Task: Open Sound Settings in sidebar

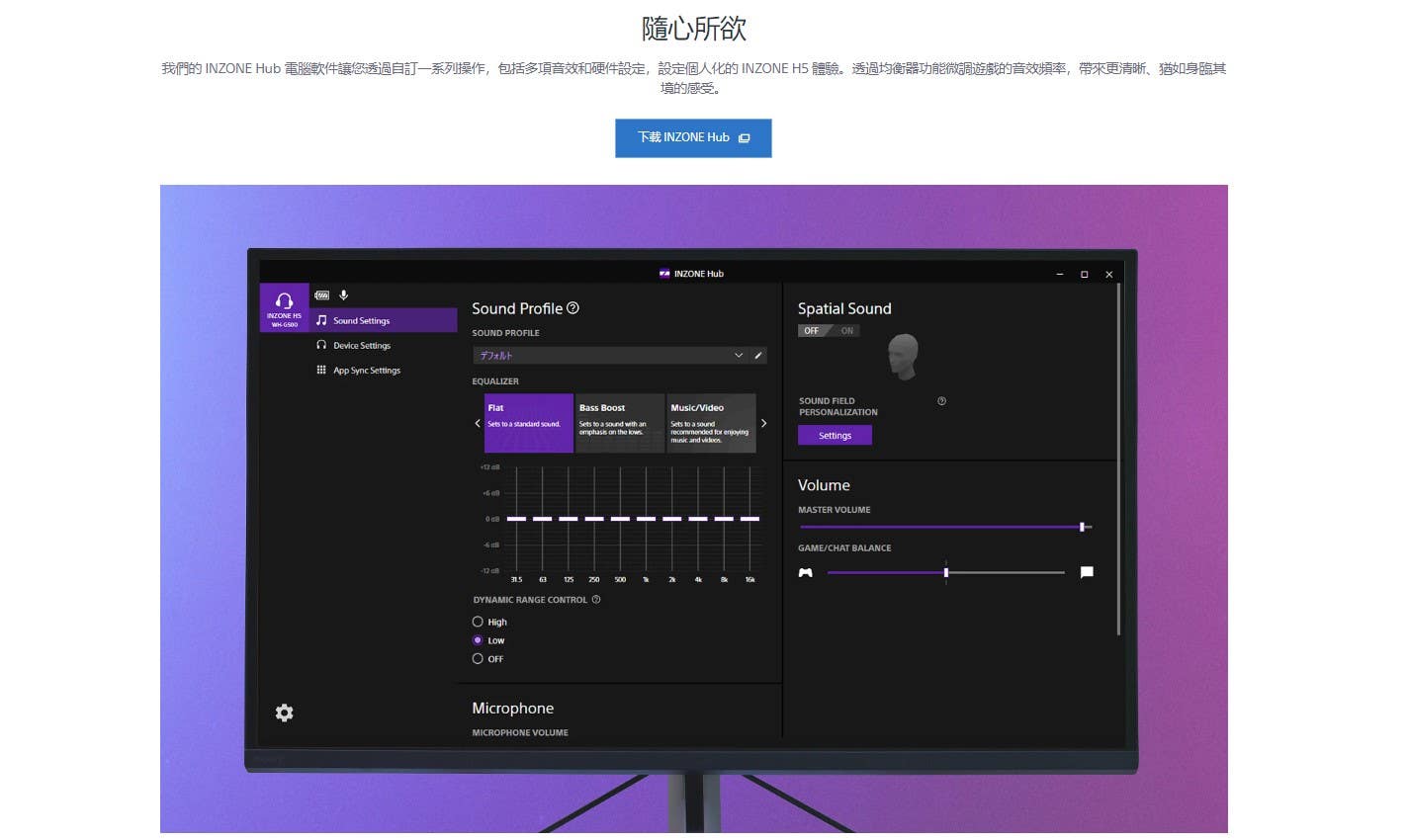Action: (384, 320)
